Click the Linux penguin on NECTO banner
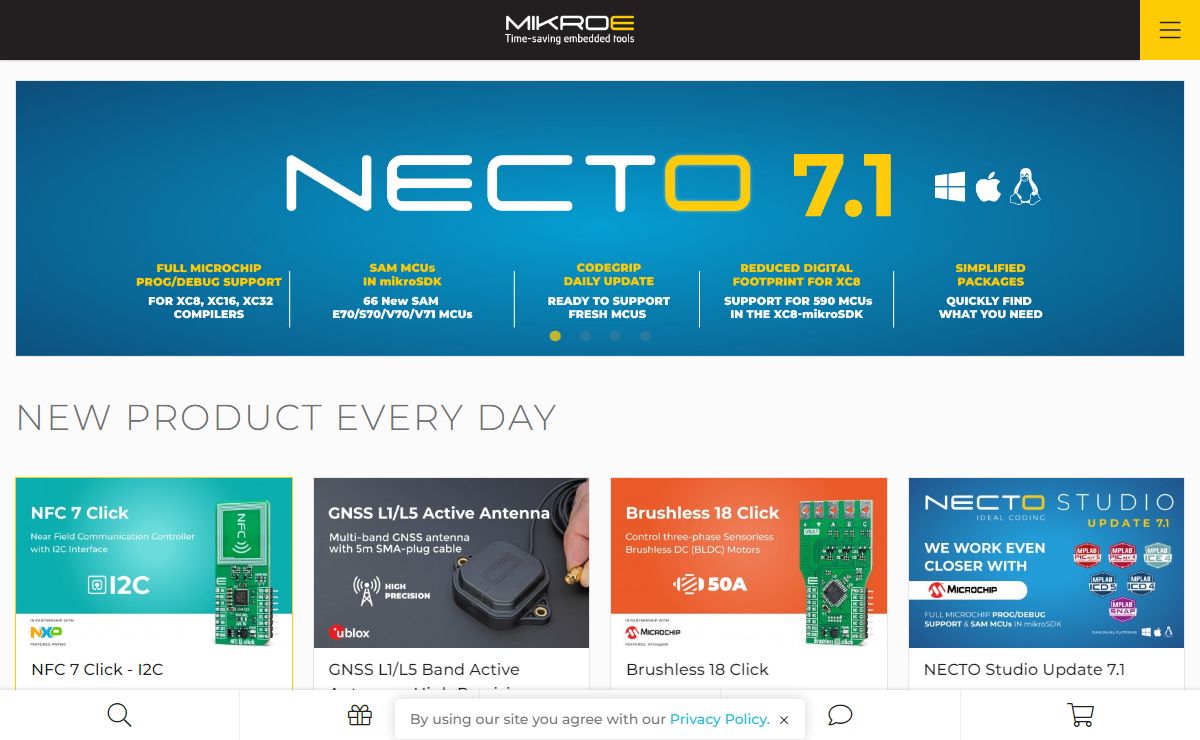The width and height of the screenshot is (1200, 740). point(1025,187)
